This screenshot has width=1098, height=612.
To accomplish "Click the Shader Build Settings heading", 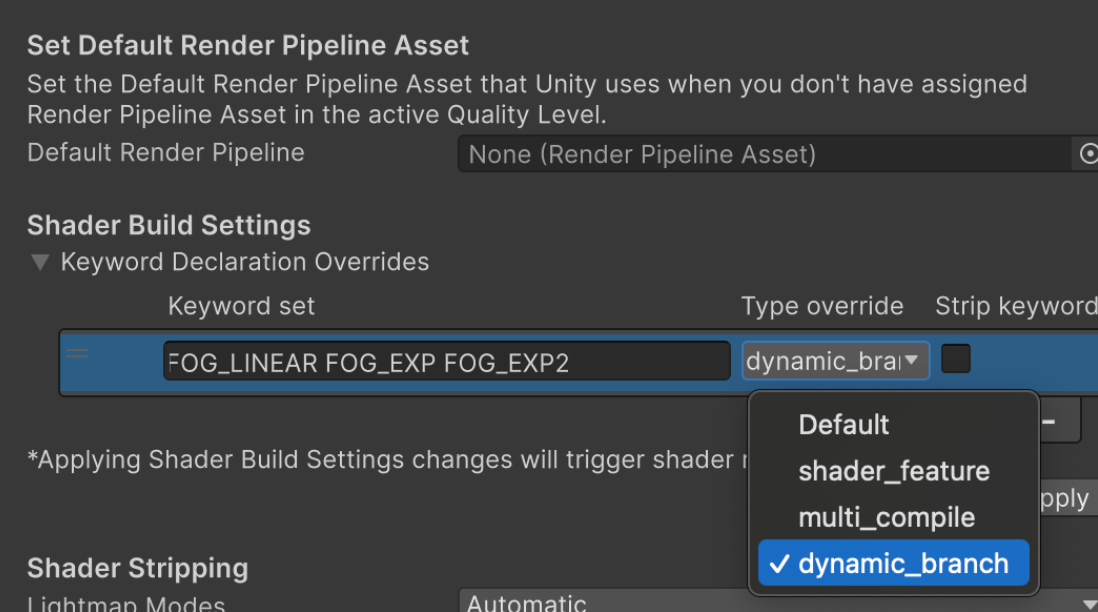I will (169, 225).
